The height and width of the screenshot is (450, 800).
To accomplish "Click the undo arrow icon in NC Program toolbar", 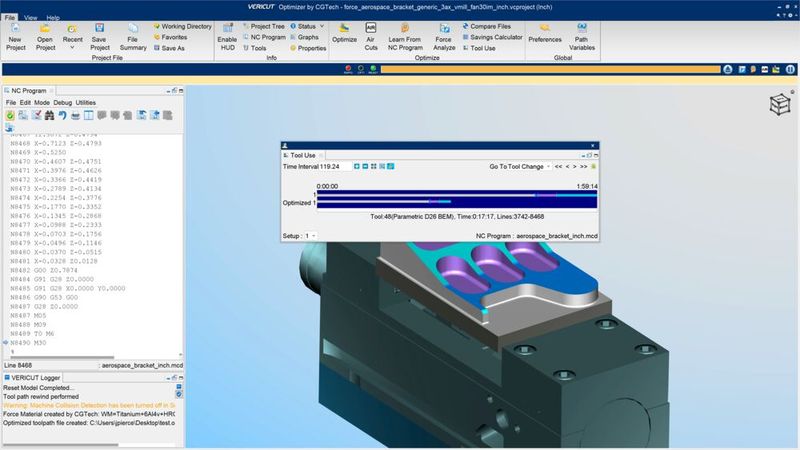I will pyautogui.click(x=62, y=116).
